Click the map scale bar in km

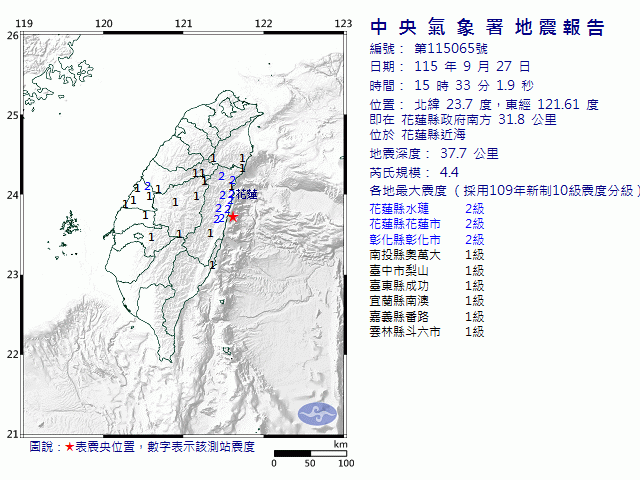310,453
